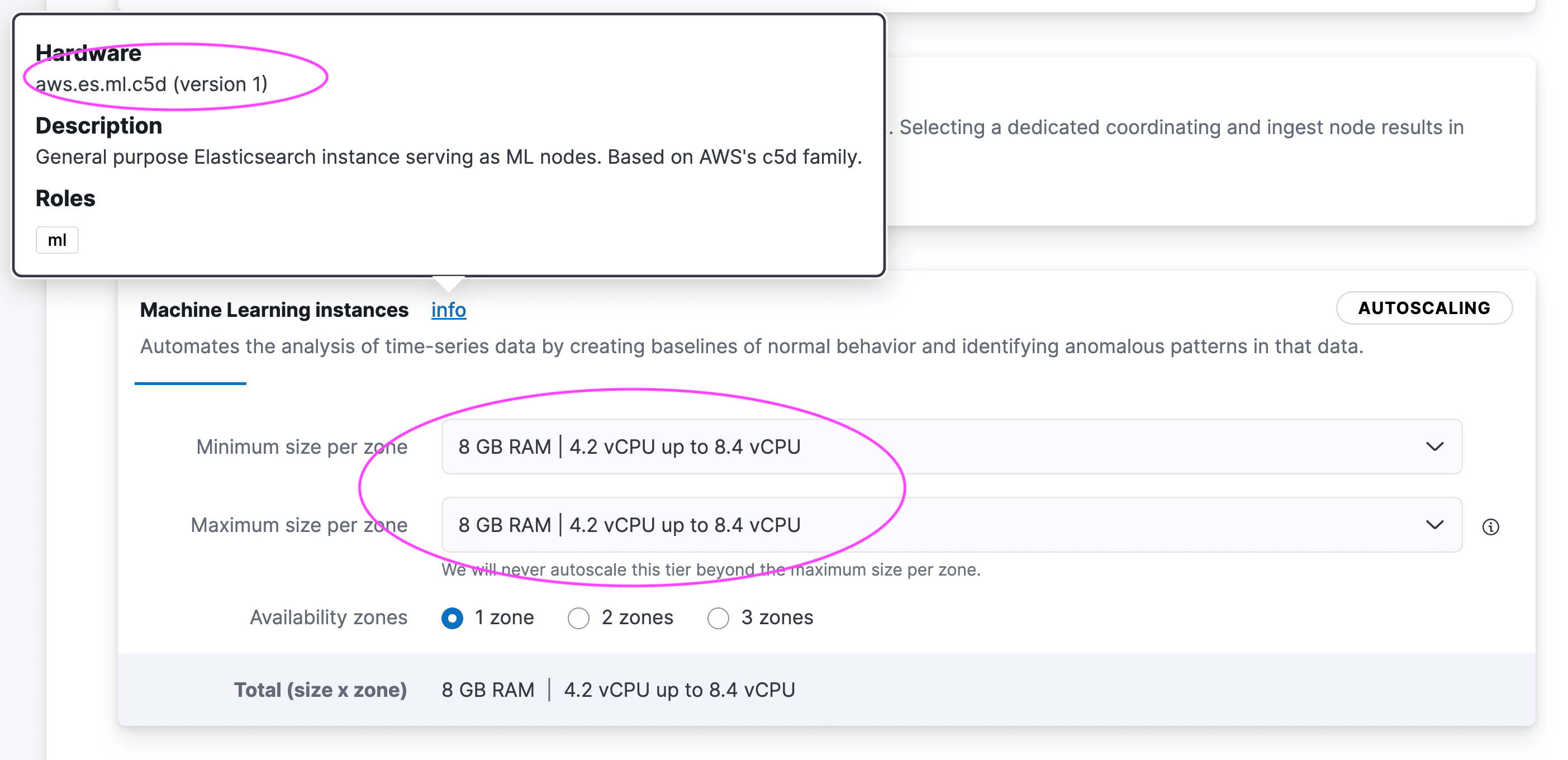Select the 2 zones availability option

click(x=578, y=617)
